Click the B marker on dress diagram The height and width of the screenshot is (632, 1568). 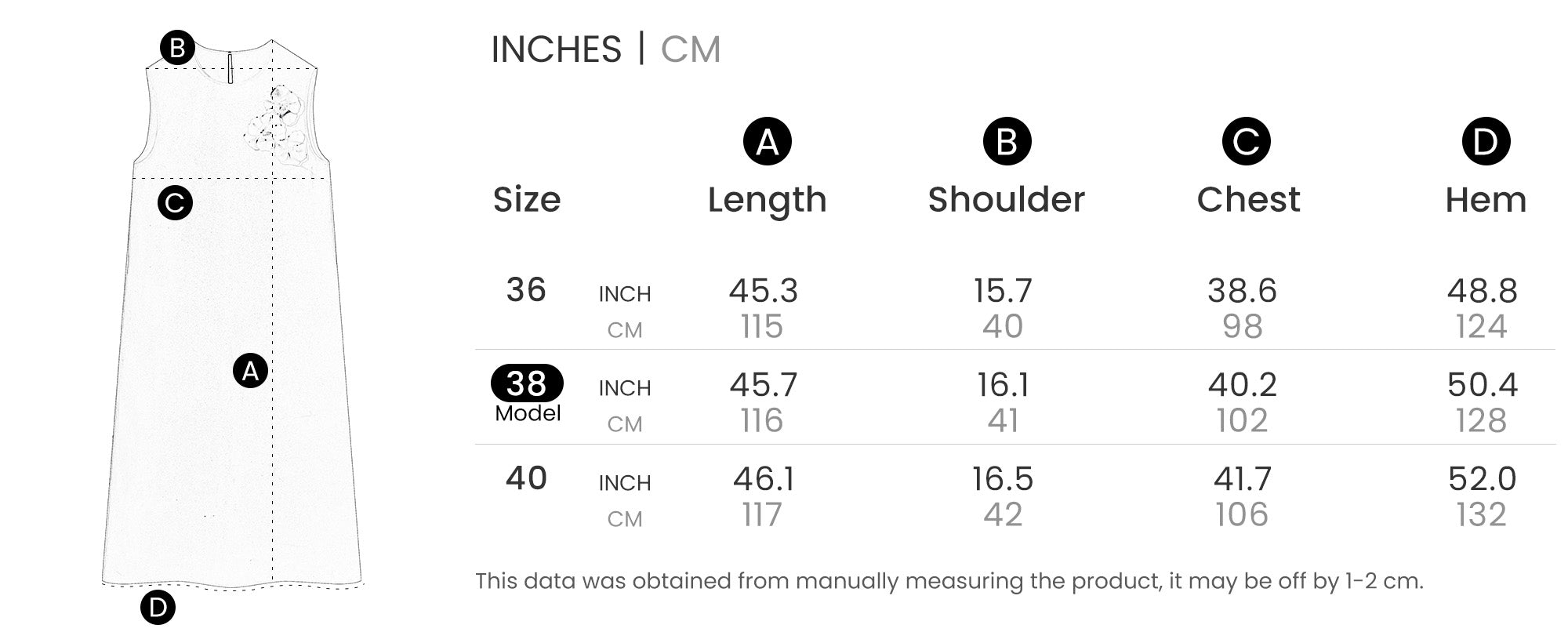[x=177, y=48]
